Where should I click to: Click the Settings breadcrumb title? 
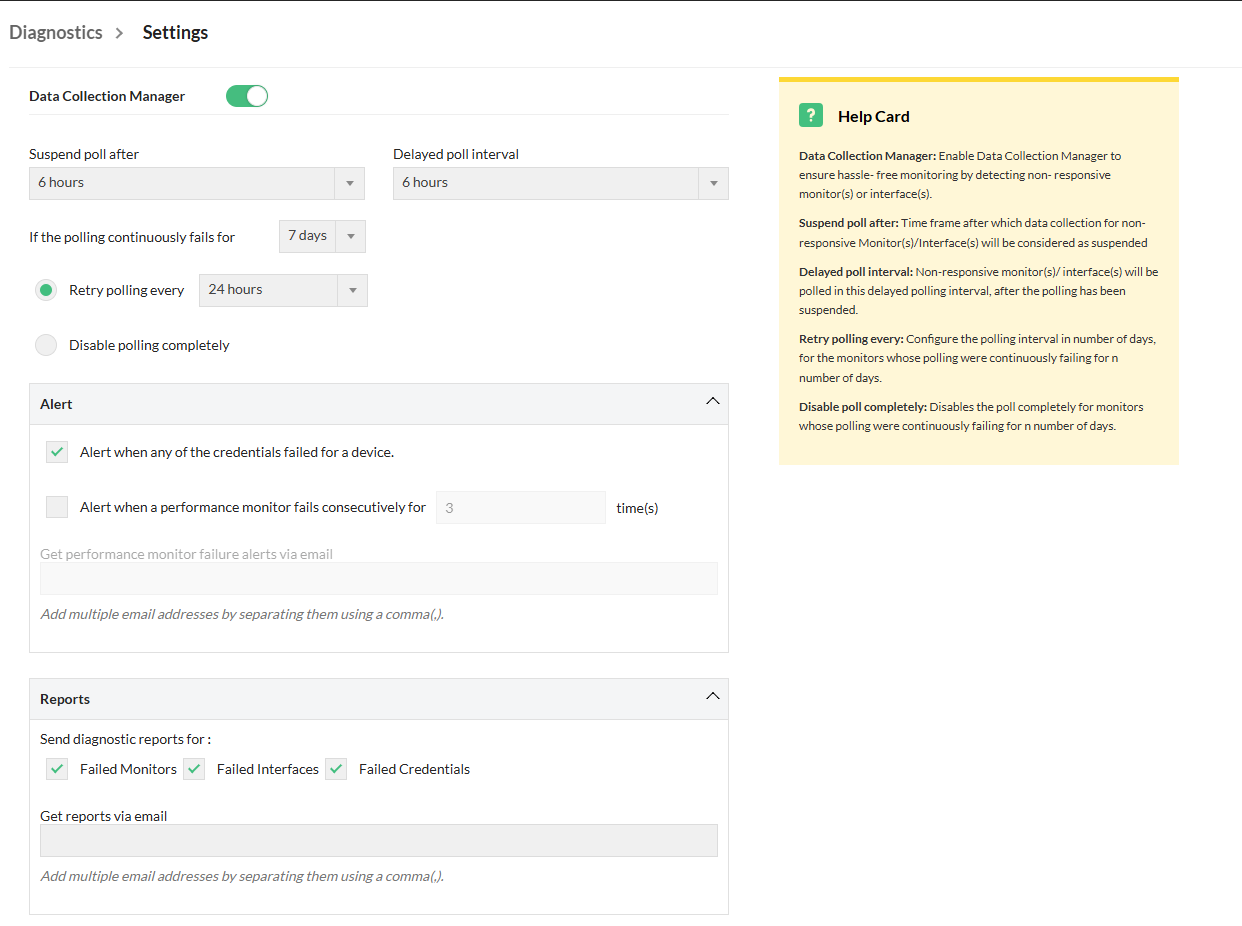(175, 32)
